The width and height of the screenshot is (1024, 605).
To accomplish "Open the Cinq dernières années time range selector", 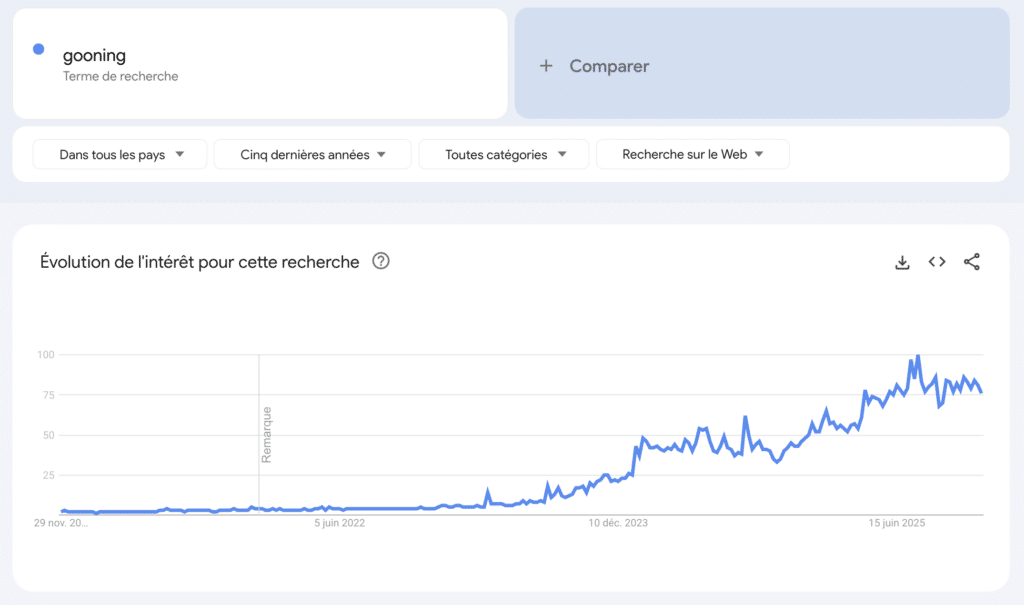I will [x=312, y=154].
